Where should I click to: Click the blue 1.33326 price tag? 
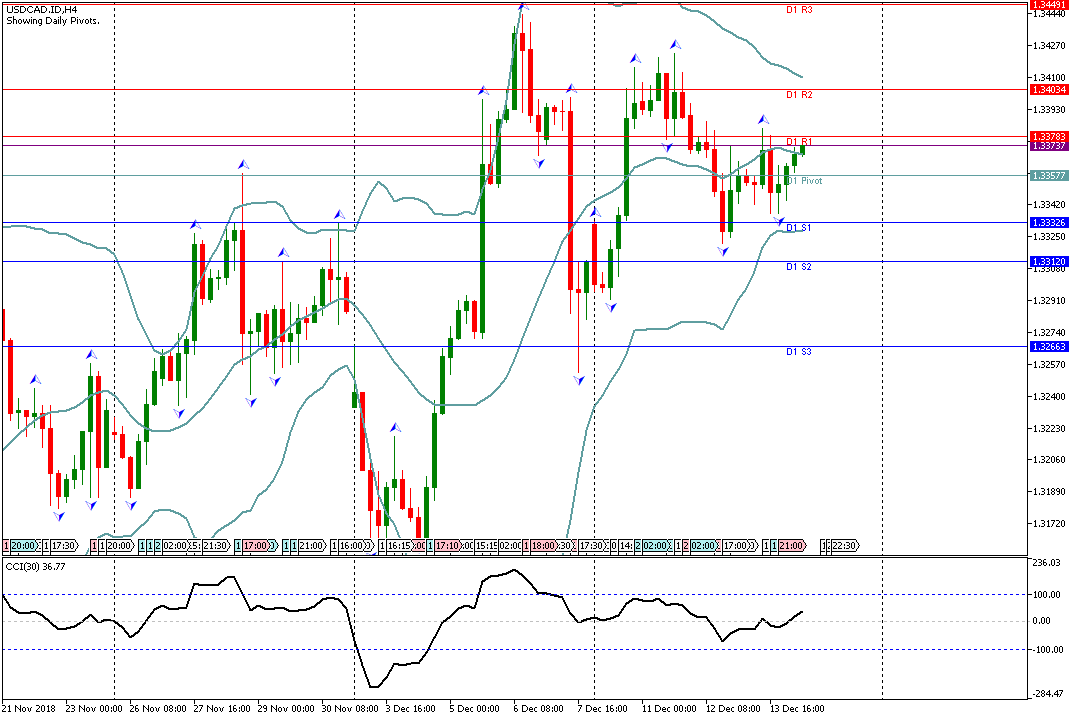(x=1049, y=223)
